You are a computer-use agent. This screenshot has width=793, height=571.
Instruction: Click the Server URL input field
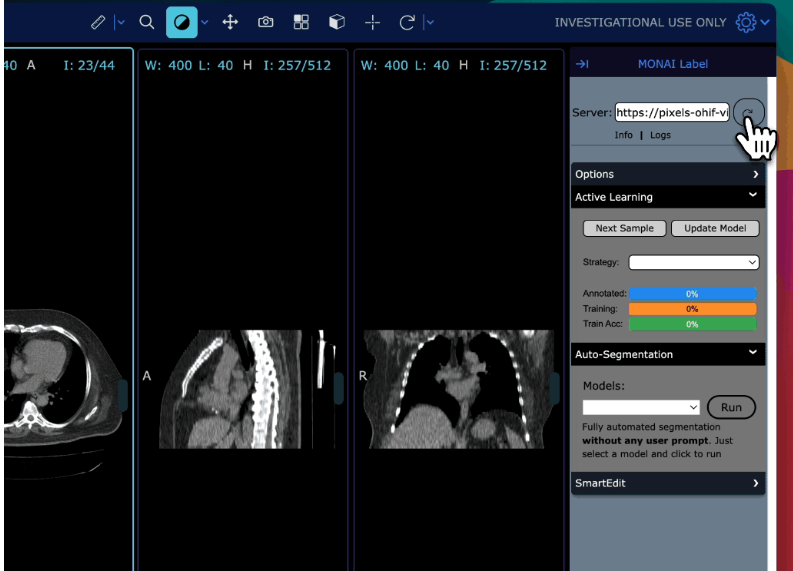[672, 112]
